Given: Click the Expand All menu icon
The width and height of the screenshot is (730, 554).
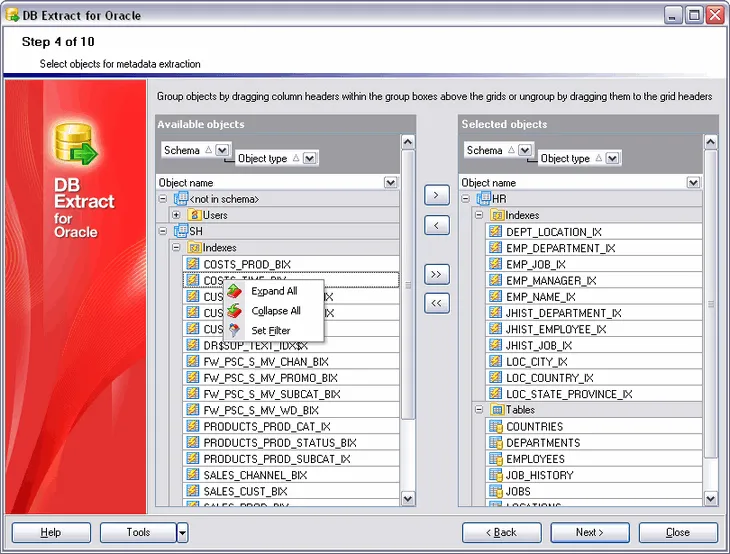Looking at the screenshot, I should pos(235,291).
